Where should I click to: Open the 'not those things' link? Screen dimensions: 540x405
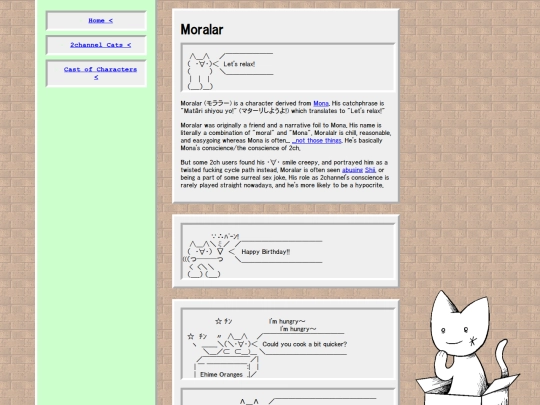pyautogui.click(x=317, y=141)
